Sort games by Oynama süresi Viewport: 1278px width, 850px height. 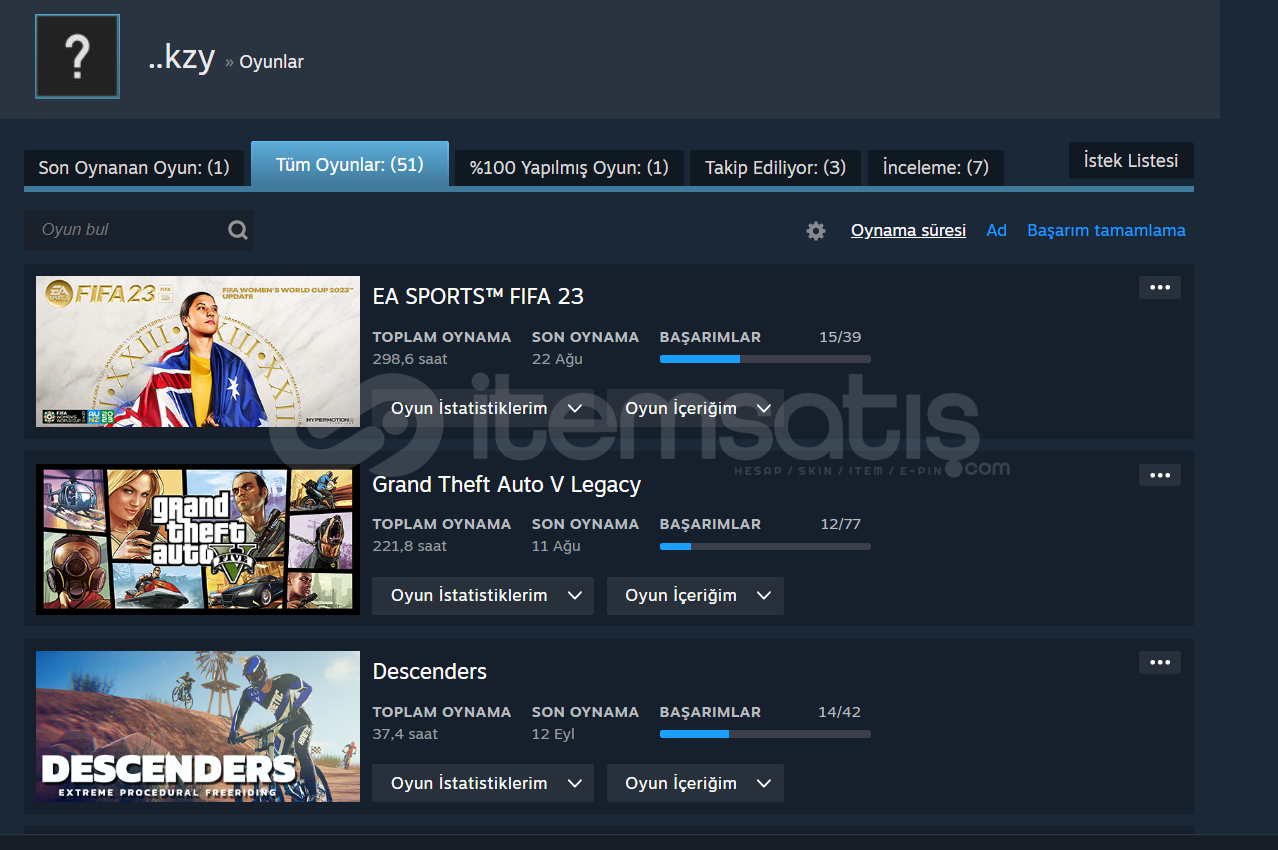908,230
